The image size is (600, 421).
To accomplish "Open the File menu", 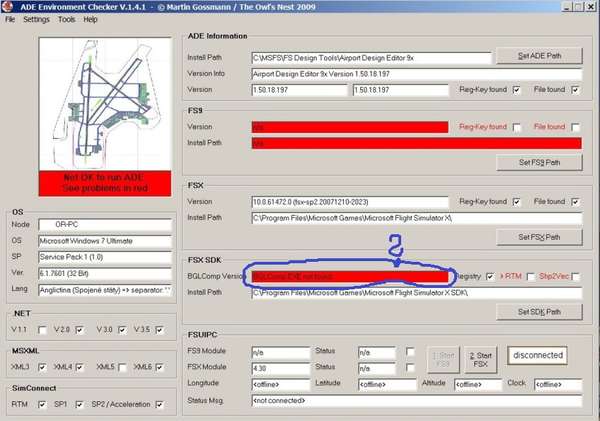I will click(10, 19).
